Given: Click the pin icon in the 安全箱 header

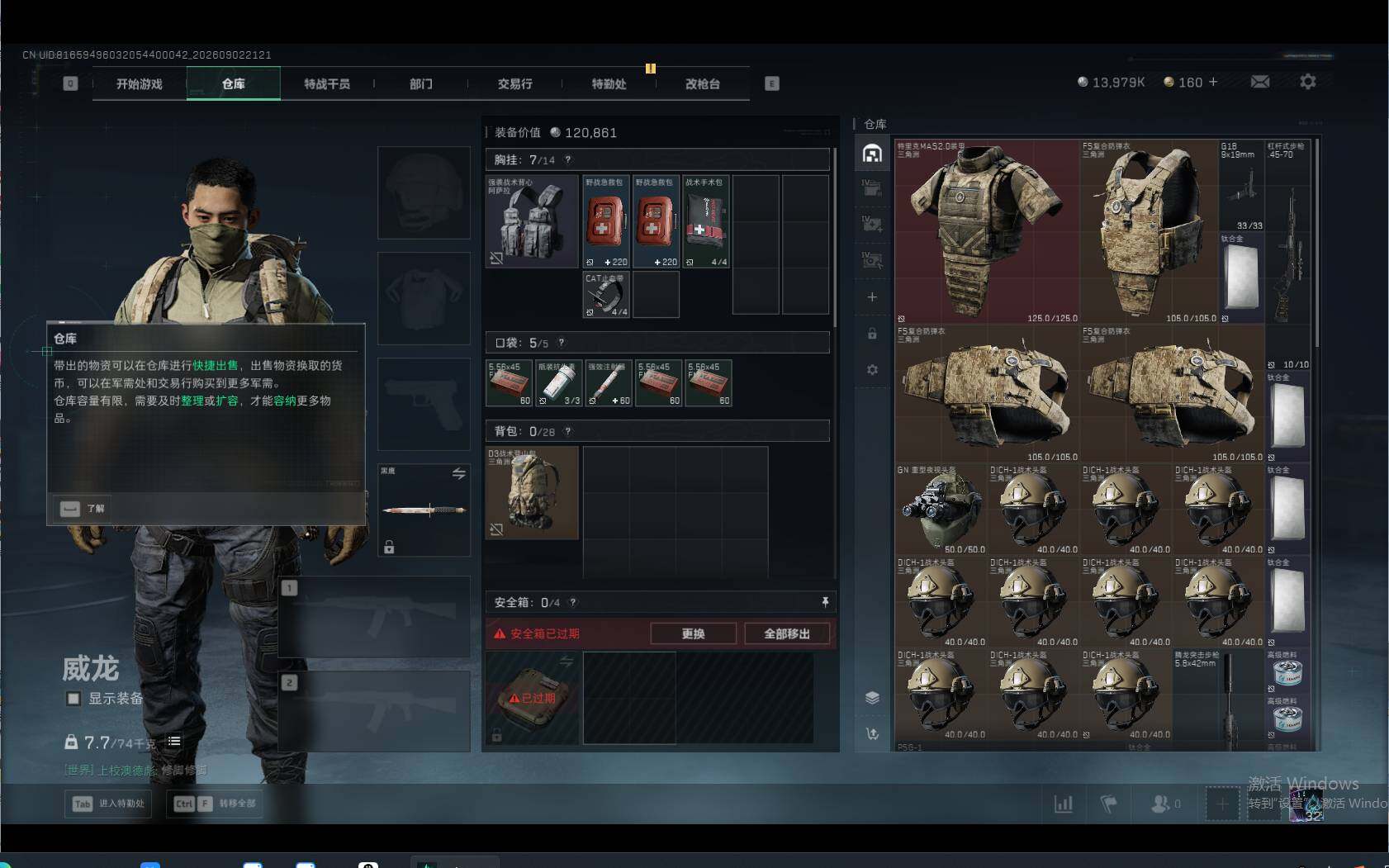Looking at the screenshot, I should [825, 602].
